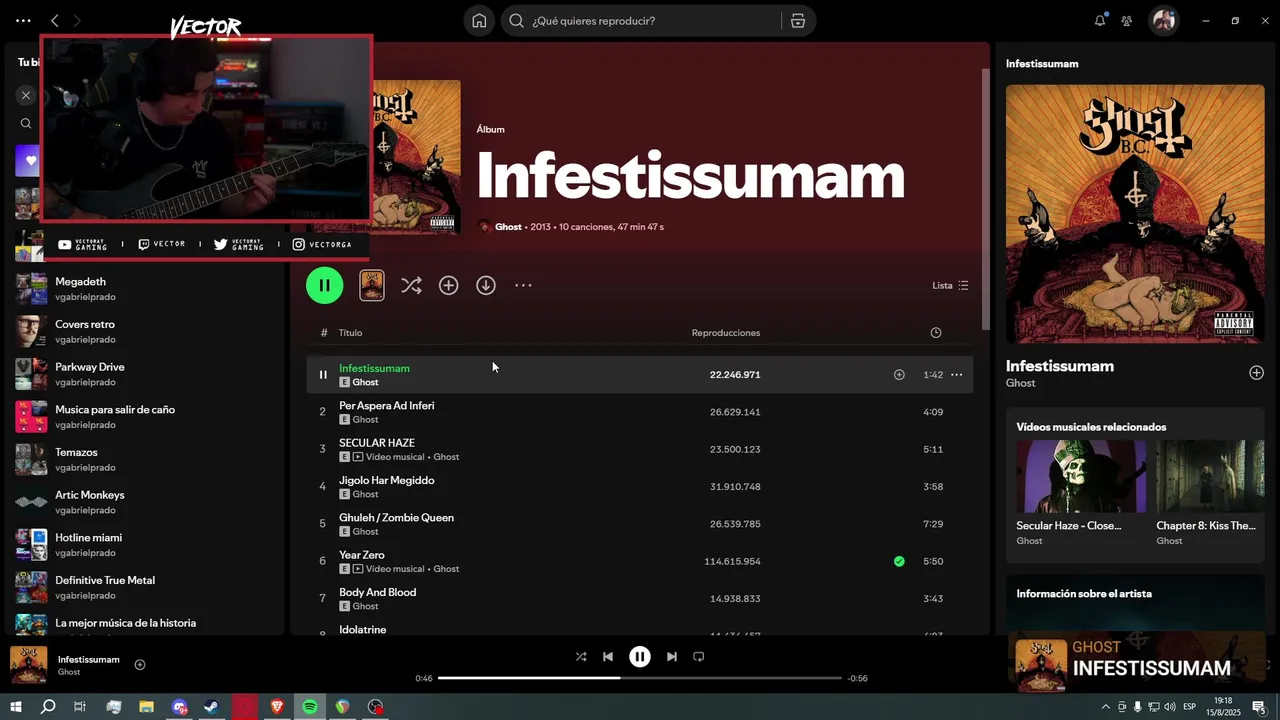Open Ghost artist link in right panel
This screenshot has height=720, width=1280.
(x=1021, y=383)
